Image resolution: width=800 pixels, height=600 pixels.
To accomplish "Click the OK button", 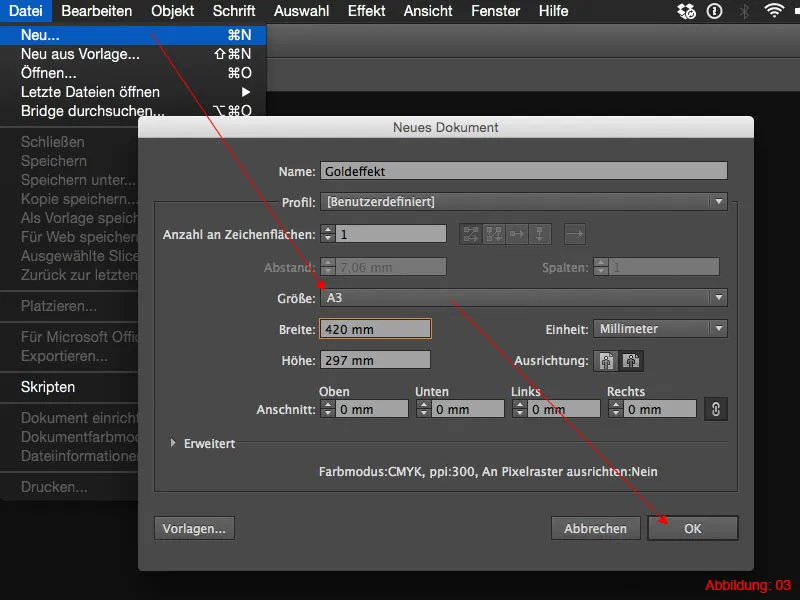I will [x=693, y=528].
